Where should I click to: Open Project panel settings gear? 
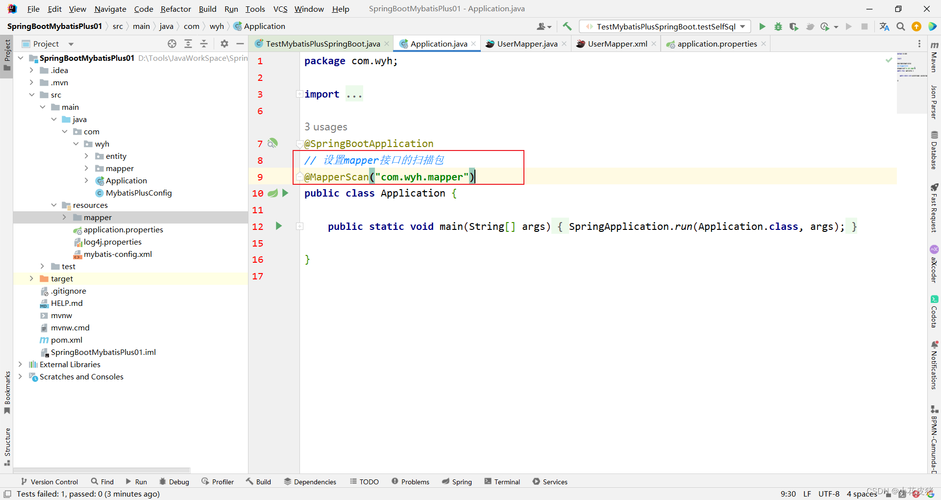(224, 44)
